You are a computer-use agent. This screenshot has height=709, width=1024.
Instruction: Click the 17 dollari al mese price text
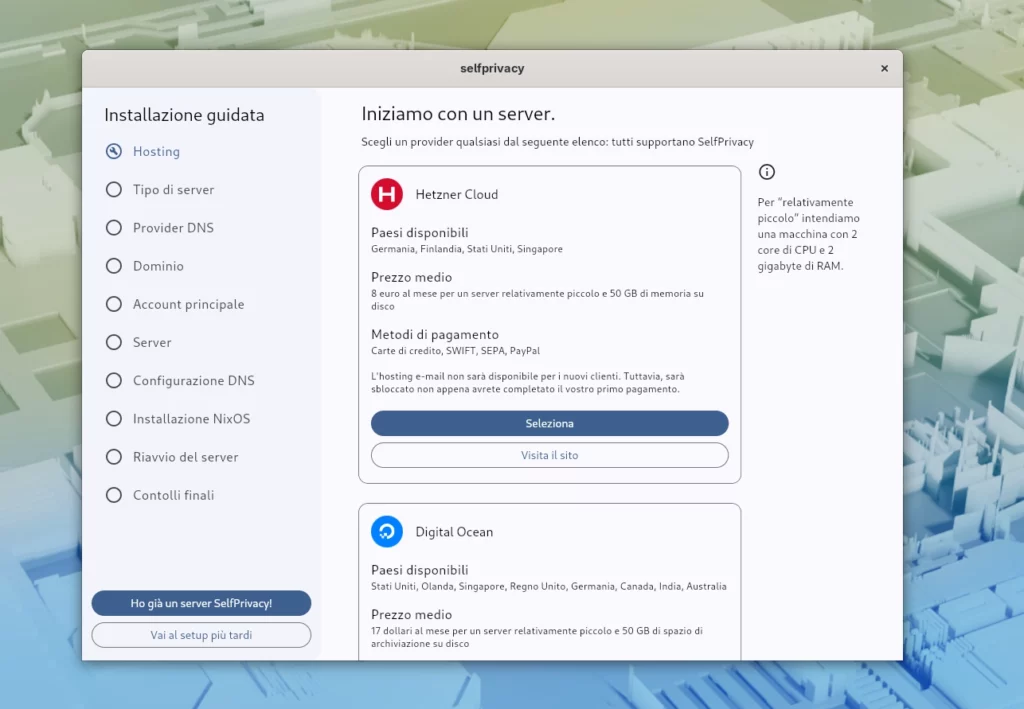[x=537, y=637]
